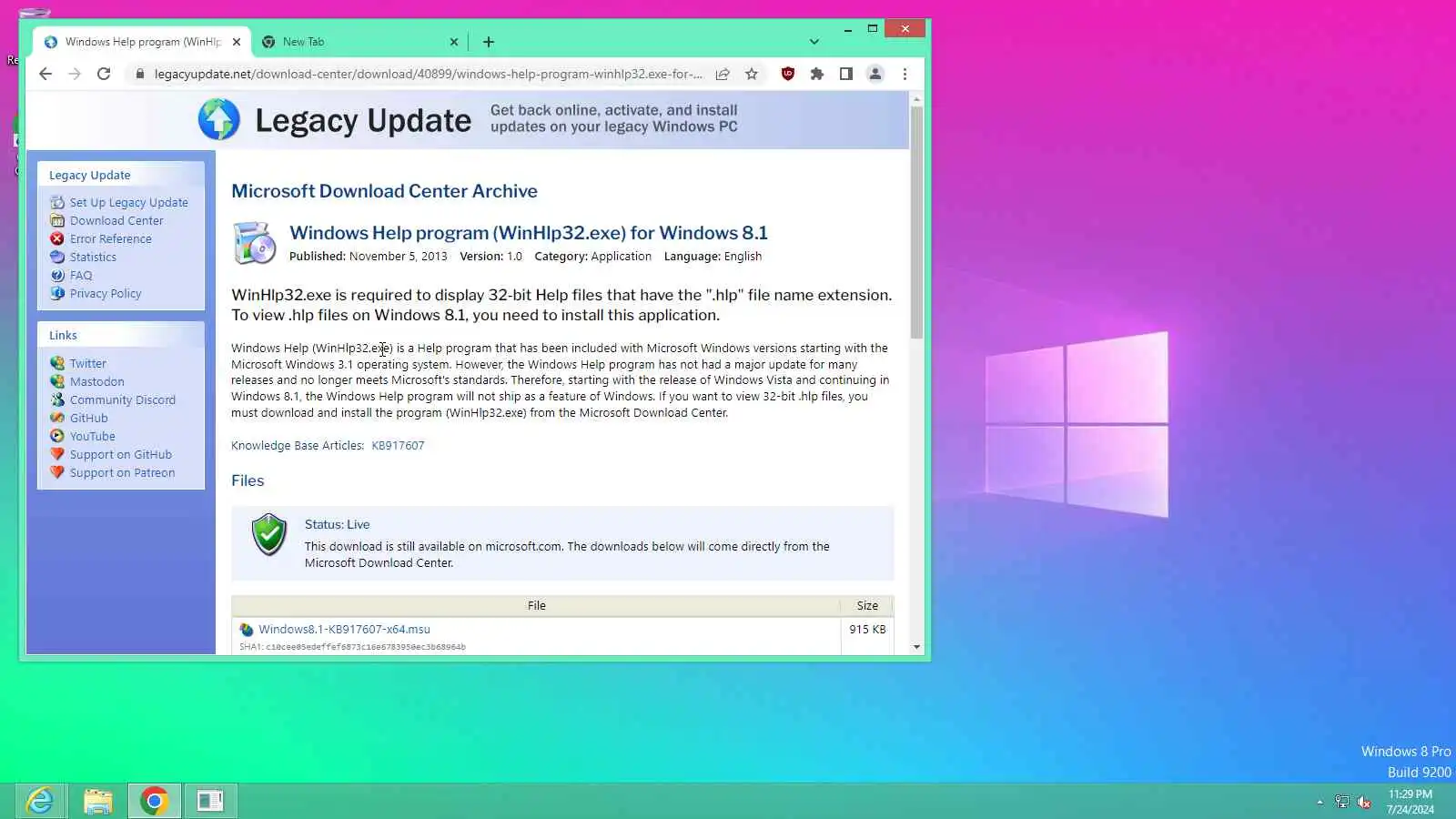
Task: Bookmark this page with the star icon
Action: (x=752, y=74)
